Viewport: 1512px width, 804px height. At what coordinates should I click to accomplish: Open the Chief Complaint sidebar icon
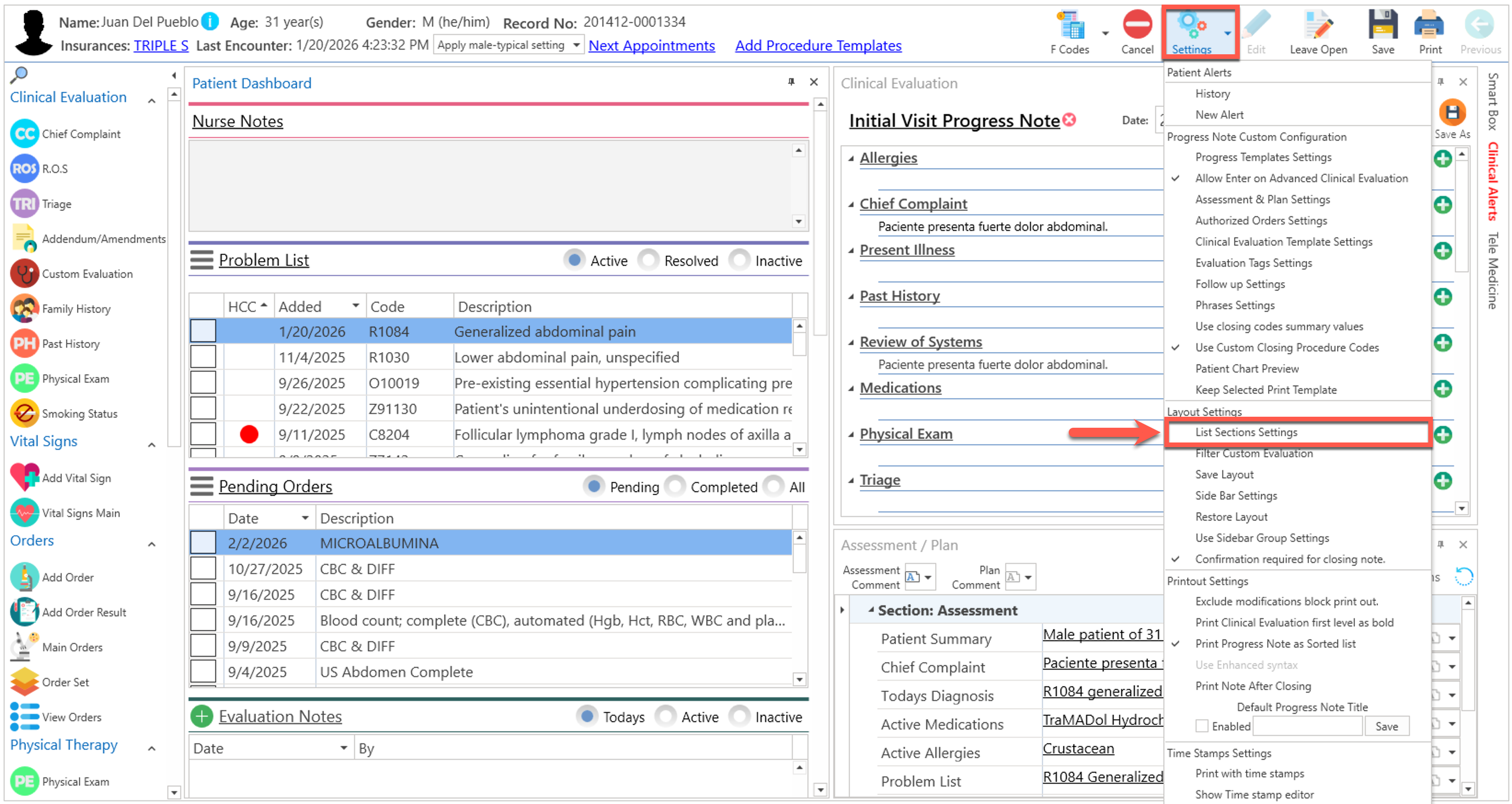tap(25, 134)
